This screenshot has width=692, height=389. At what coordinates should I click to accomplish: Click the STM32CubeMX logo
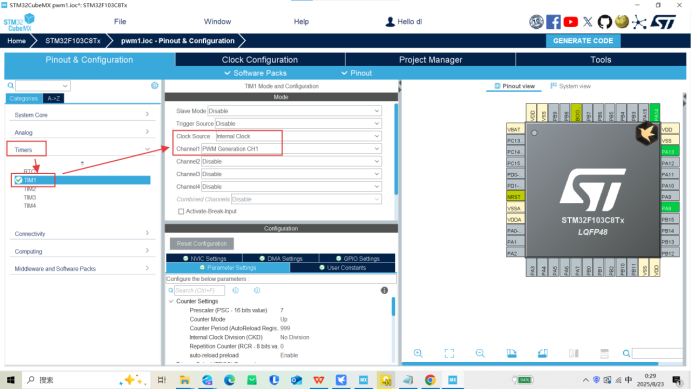(19, 22)
